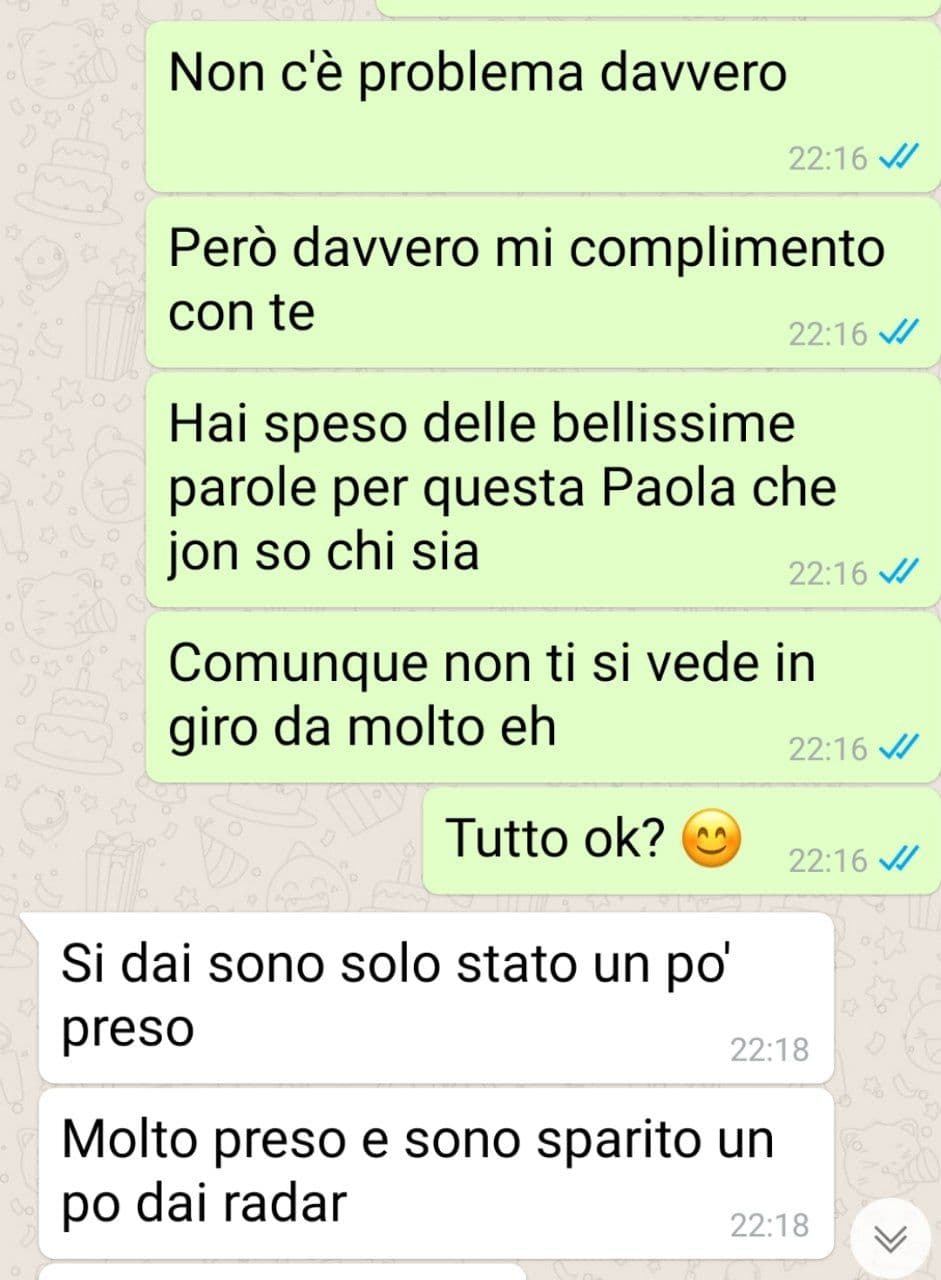Tap the partially visible bubble at the bottom
The height and width of the screenshot is (1280, 941).
pos(285,1273)
